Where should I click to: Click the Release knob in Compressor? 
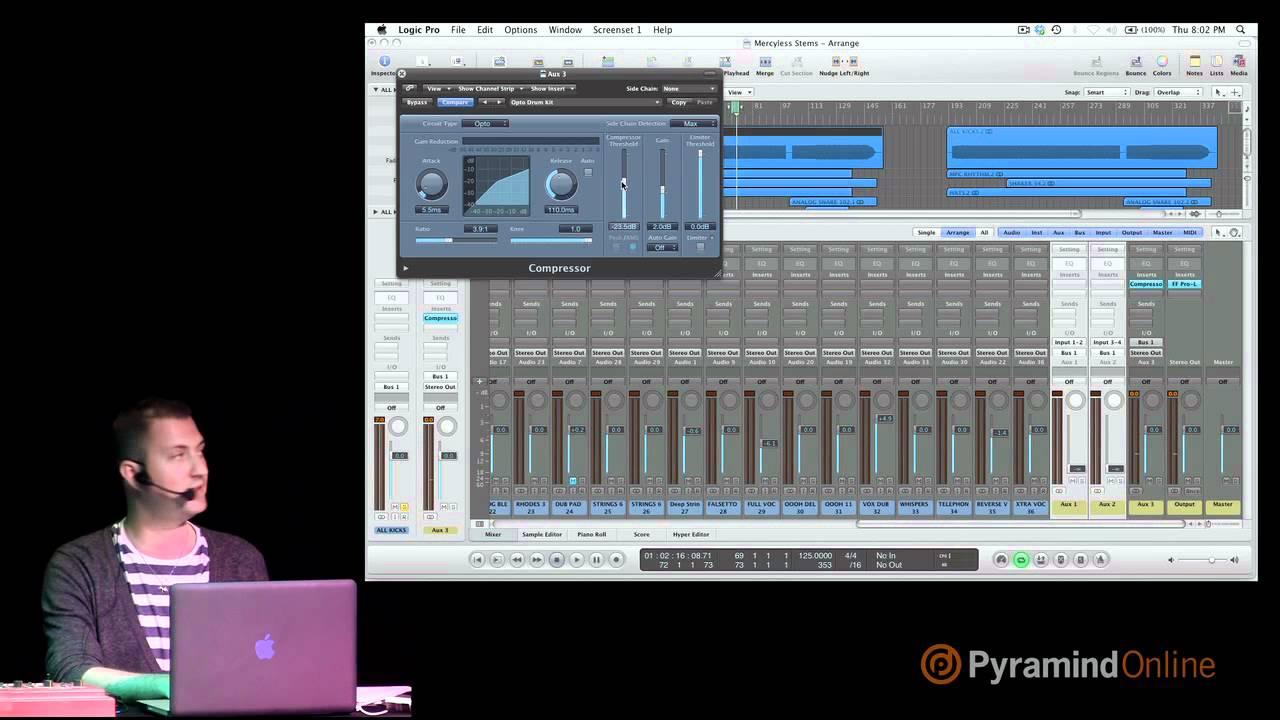click(561, 184)
